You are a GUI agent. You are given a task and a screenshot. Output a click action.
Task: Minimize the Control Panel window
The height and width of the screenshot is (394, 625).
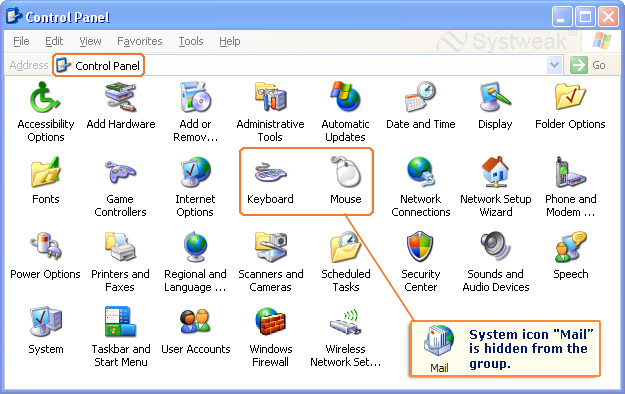click(562, 17)
